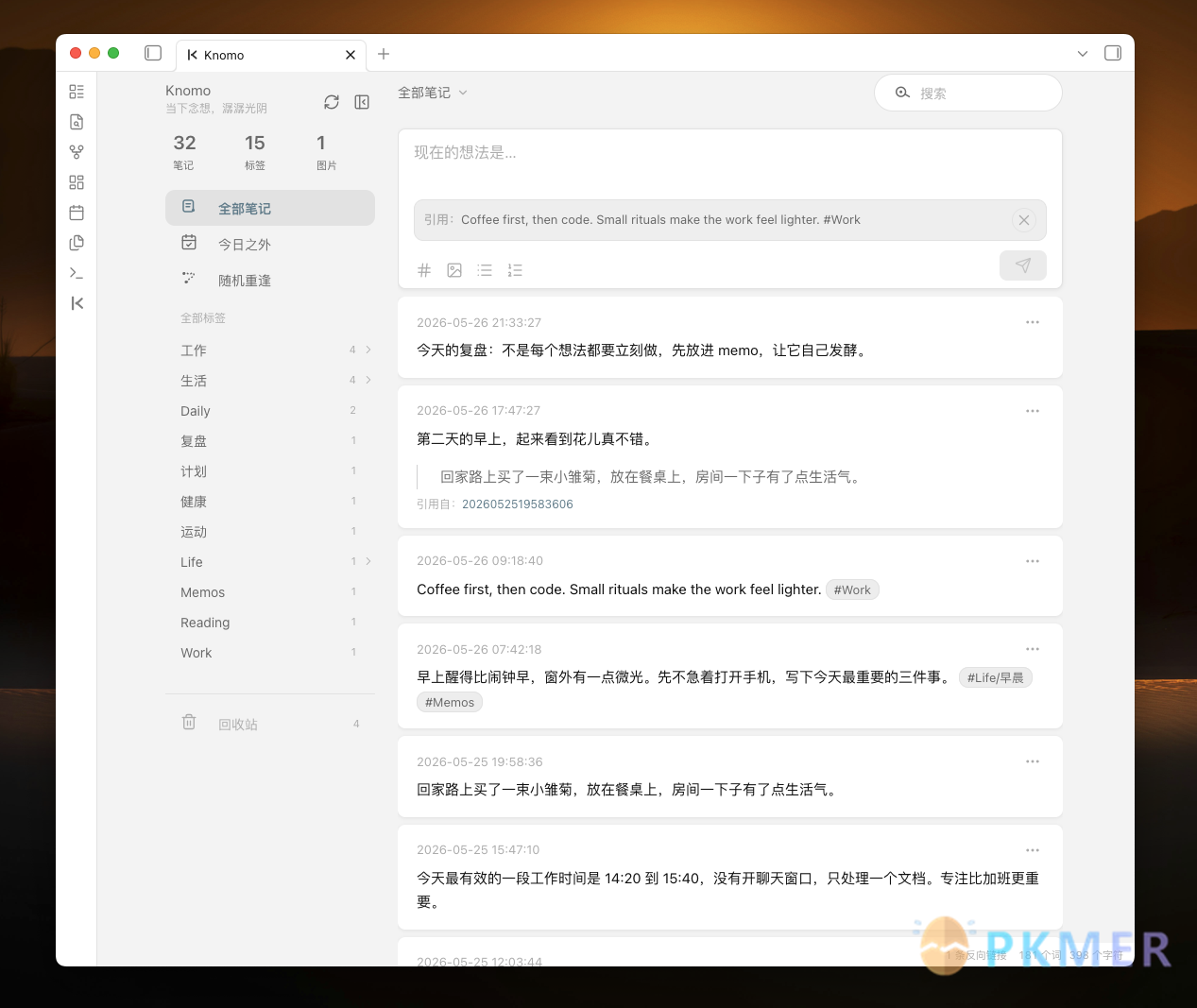This screenshot has height=1008, width=1197.
Task: Open more options for 07:42:18 memo
Action: point(1033,649)
